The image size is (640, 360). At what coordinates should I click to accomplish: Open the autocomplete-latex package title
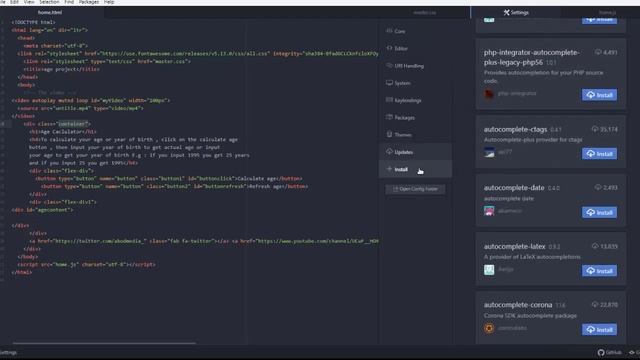point(514,246)
